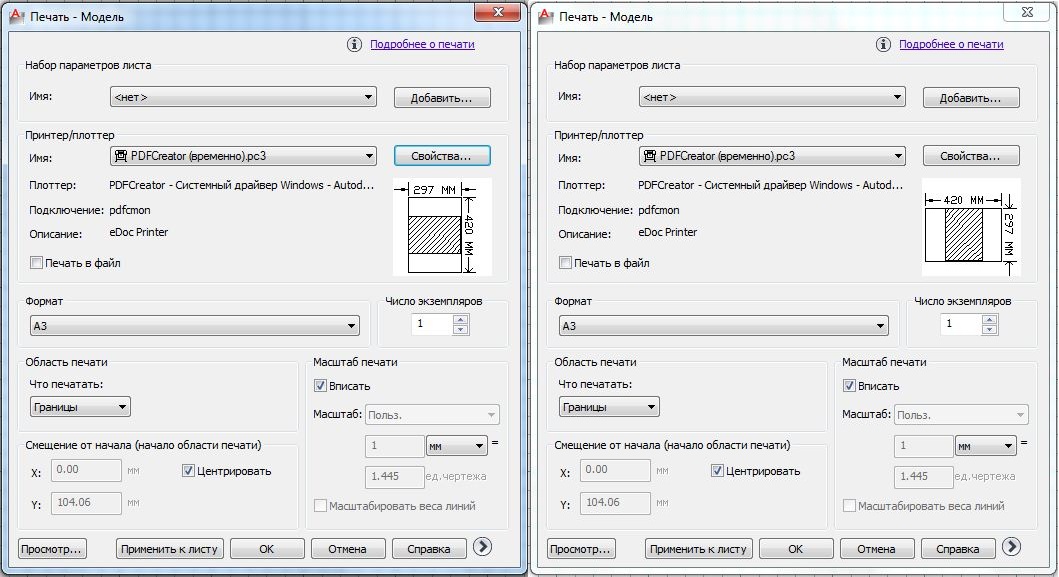Click 'Просмотр...' in right dialog
1059x577 pixels.
(581, 549)
